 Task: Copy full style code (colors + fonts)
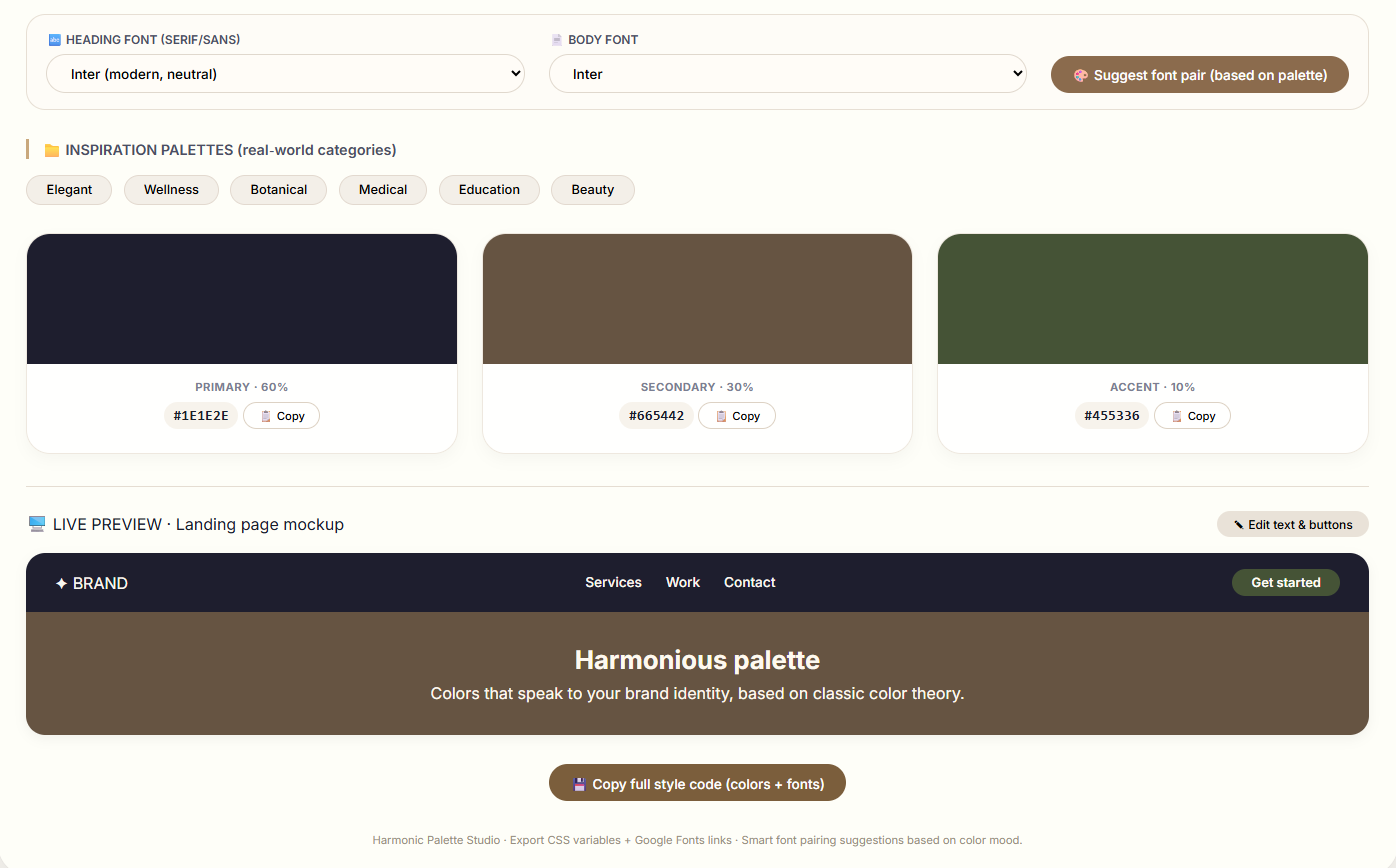pyautogui.click(x=697, y=783)
